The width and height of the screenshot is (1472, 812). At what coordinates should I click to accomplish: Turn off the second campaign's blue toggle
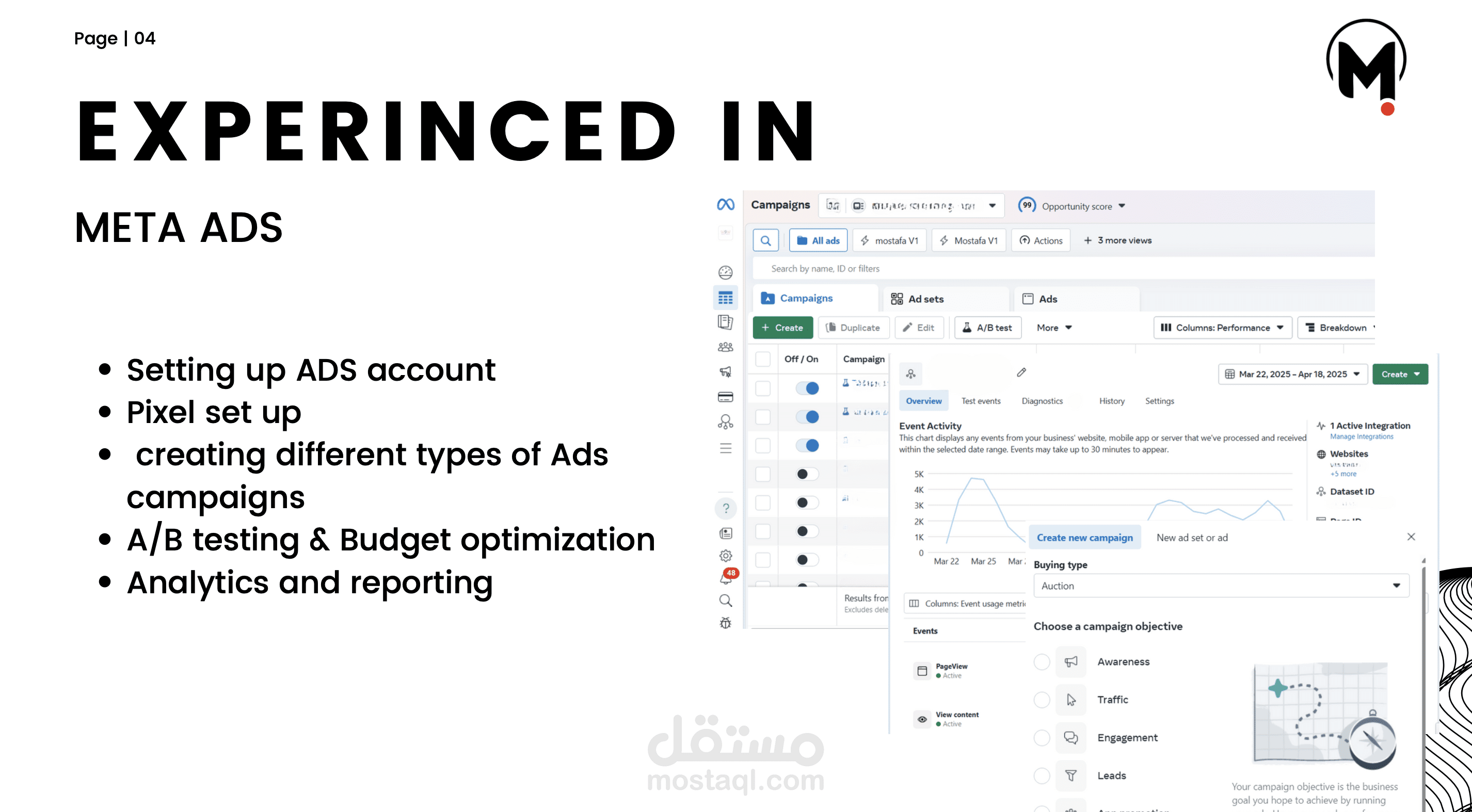pos(807,417)
